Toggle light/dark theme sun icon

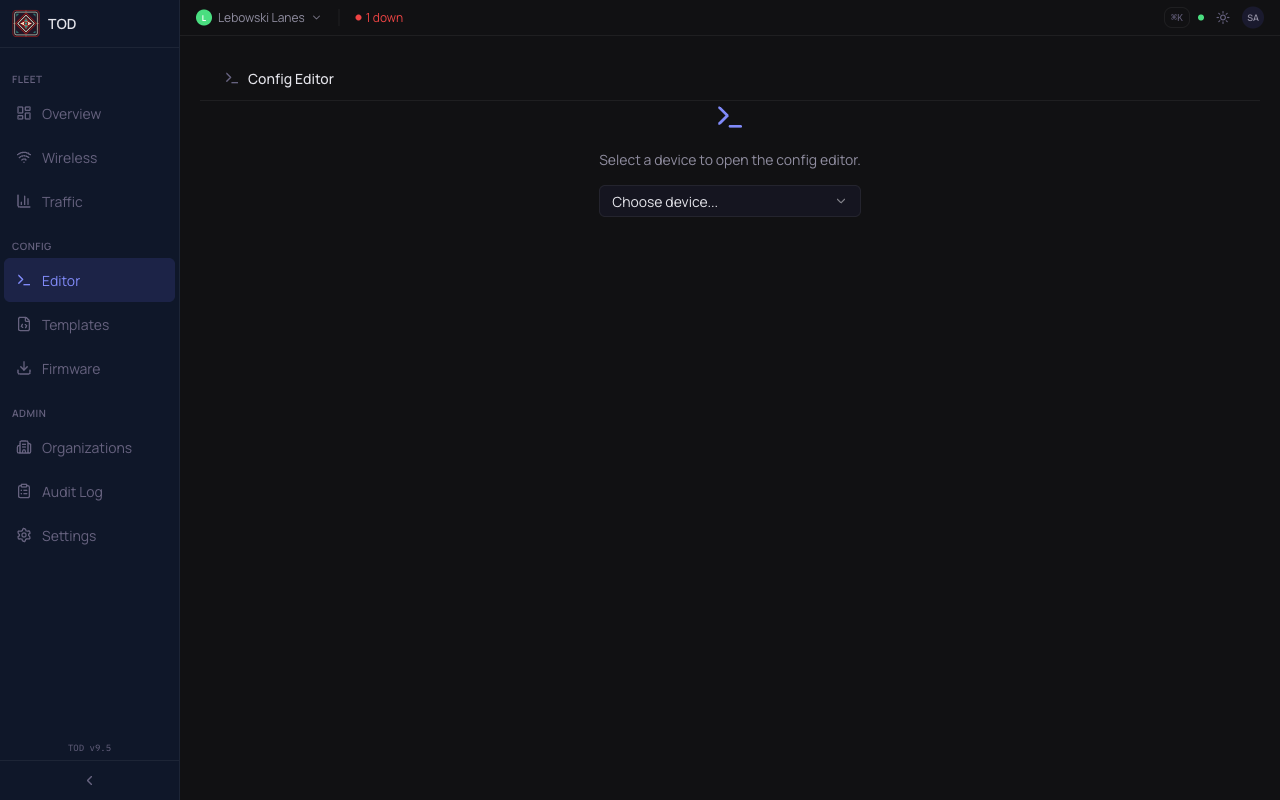tap(1223, 18)
